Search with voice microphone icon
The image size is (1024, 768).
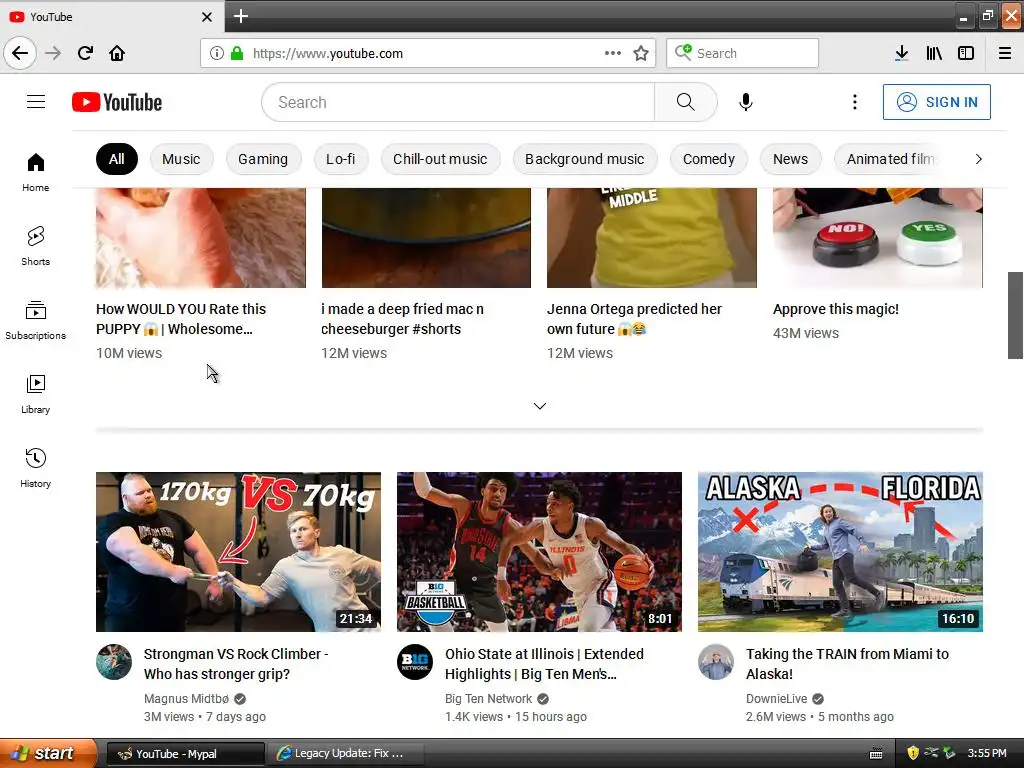click(x=746, y=102)
